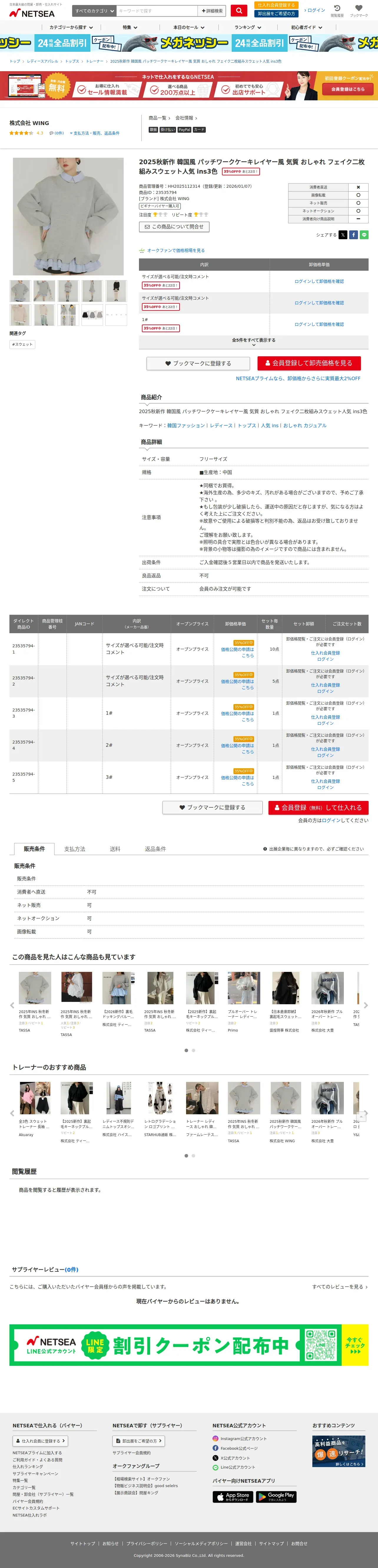Click 卸出展をご希望の方 header button
The height and width of the screenshot is (1568, 378).
(276, 14)
